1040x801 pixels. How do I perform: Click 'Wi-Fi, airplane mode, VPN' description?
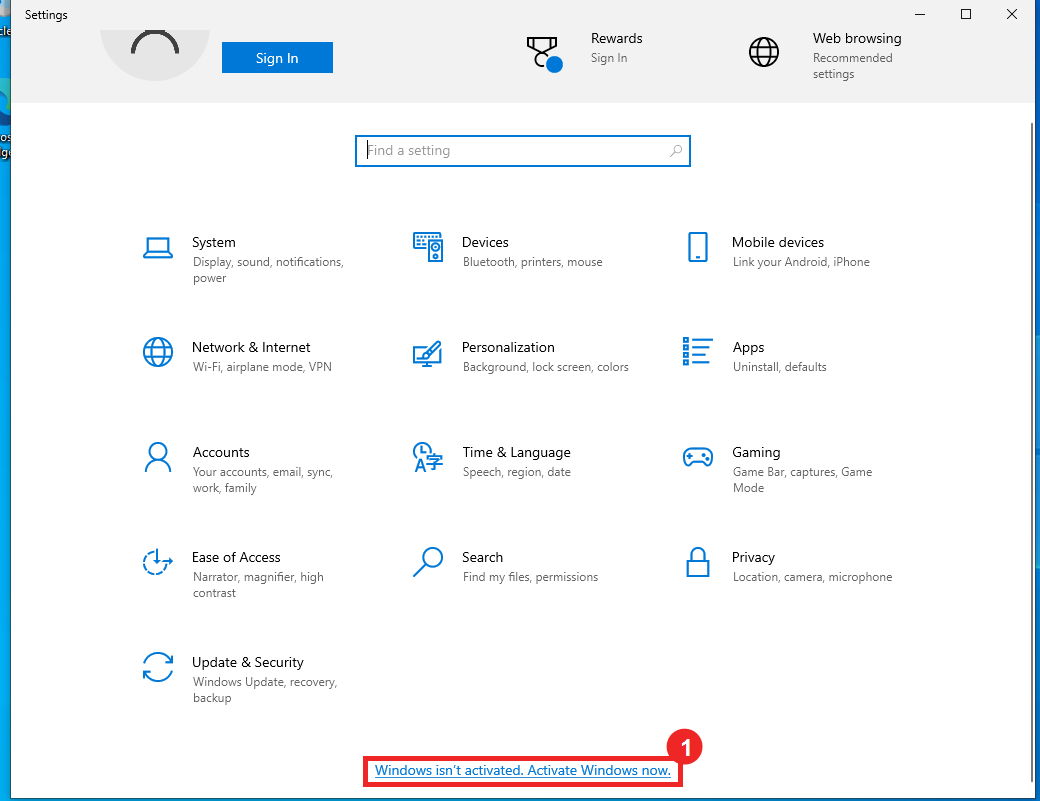262,367
